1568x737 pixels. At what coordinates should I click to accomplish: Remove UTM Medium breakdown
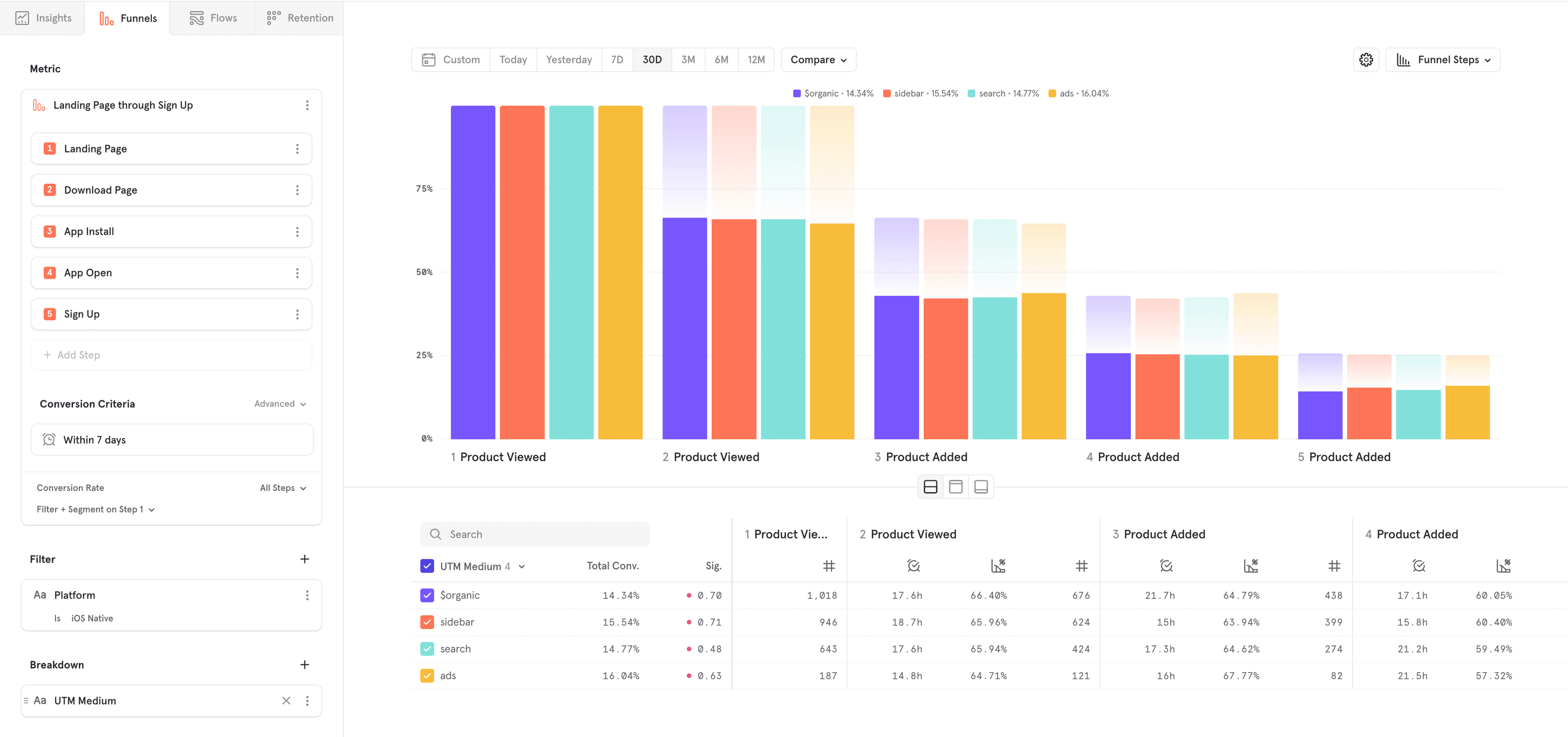tap(286, 701)
